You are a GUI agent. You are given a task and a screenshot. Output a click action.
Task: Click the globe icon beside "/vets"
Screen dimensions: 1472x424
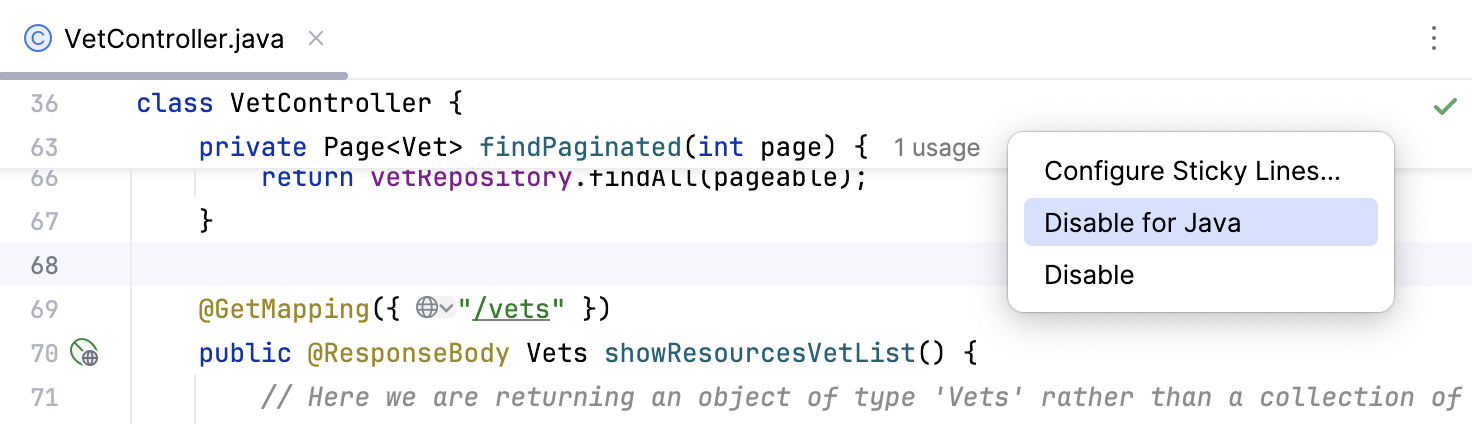tap(427, 309)
